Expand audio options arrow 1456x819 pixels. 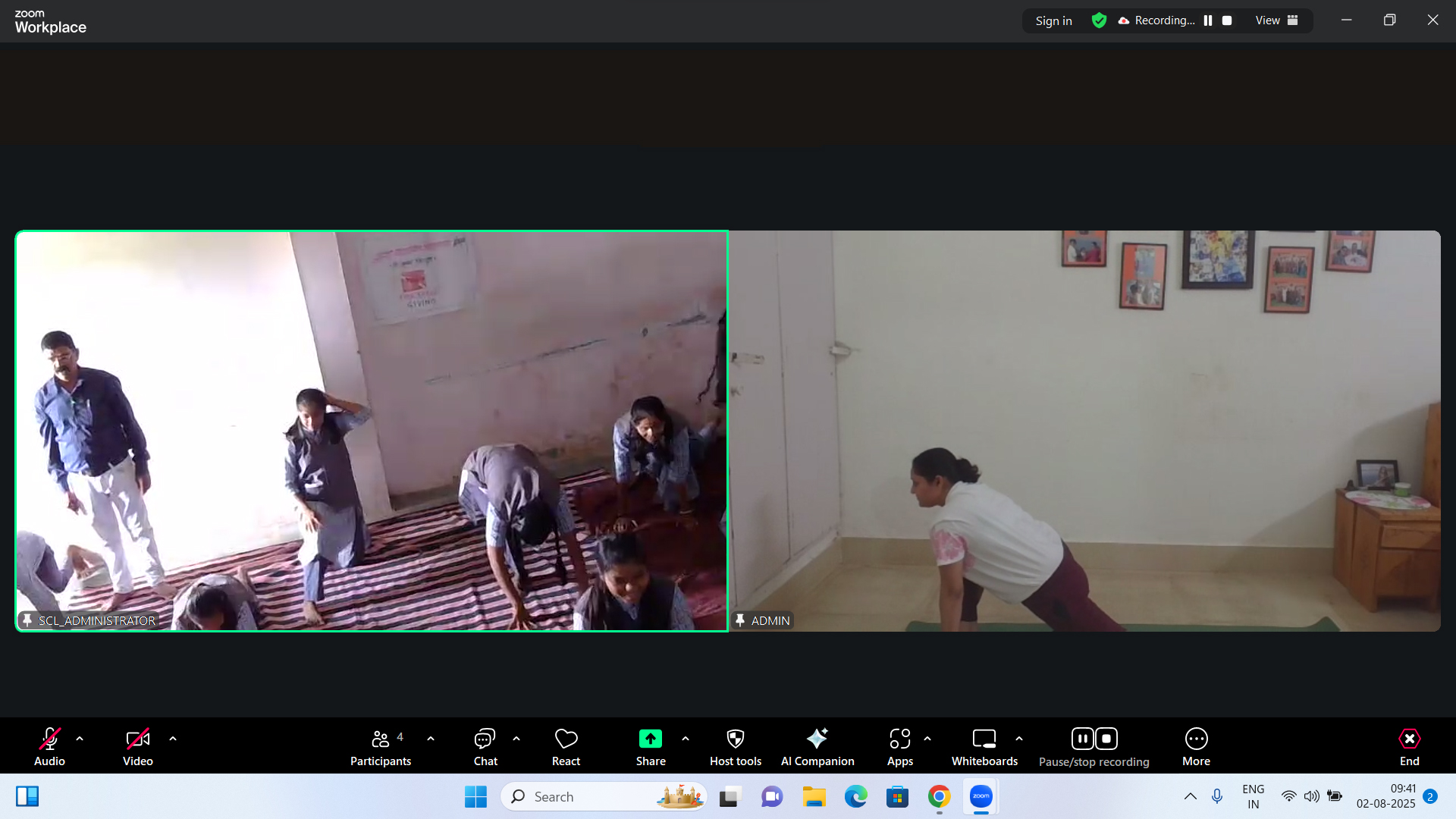click(80, 739)
